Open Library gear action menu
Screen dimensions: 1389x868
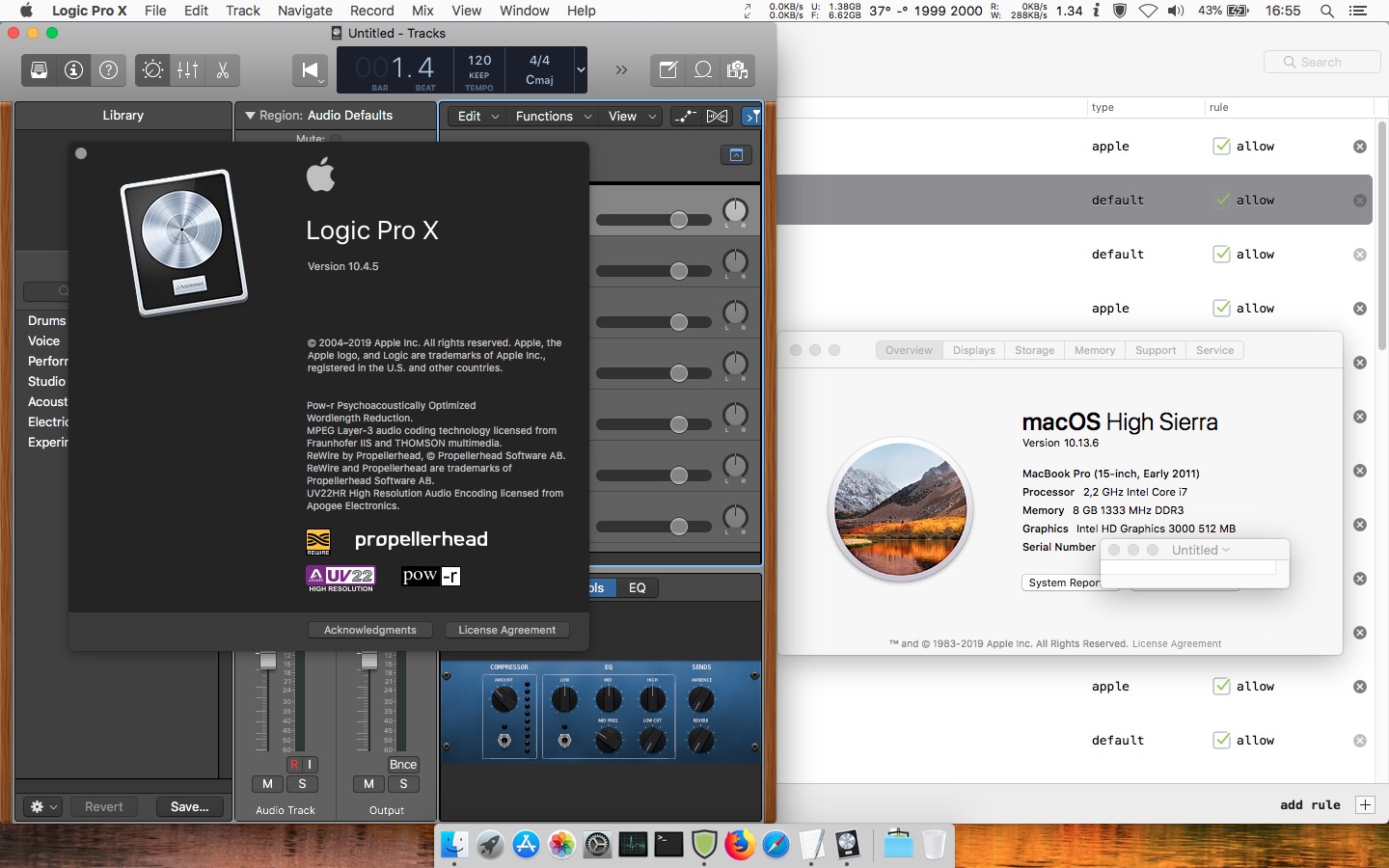coord(43,806)
